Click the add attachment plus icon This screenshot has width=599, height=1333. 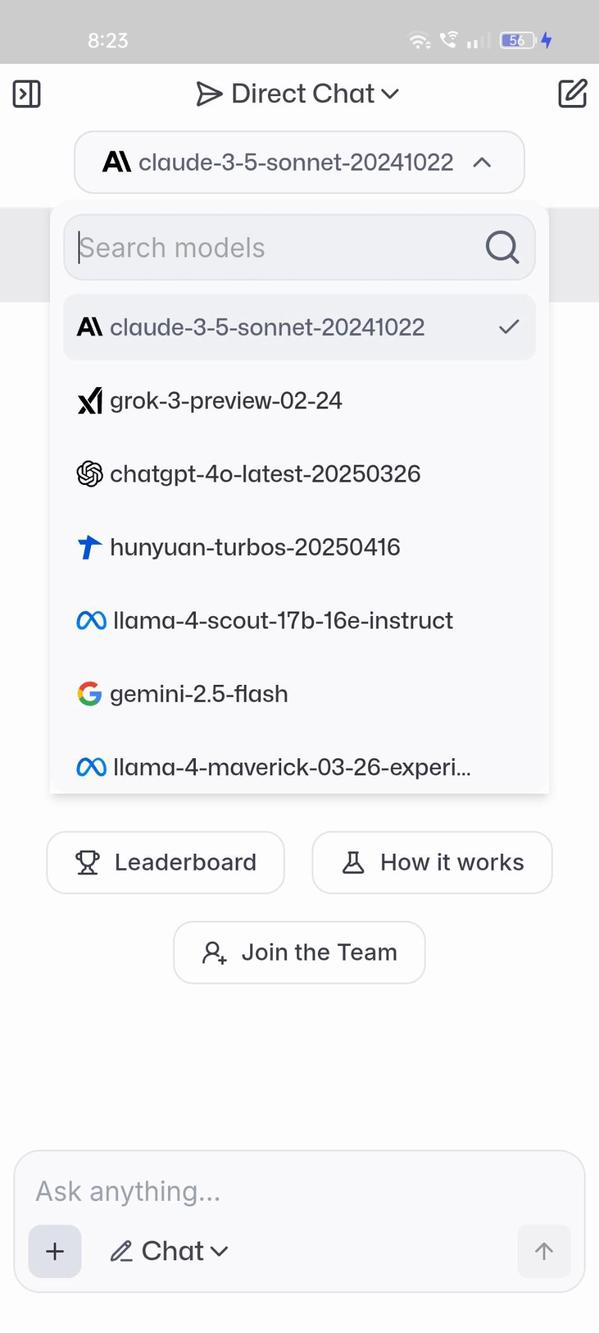pos(55,1251)
